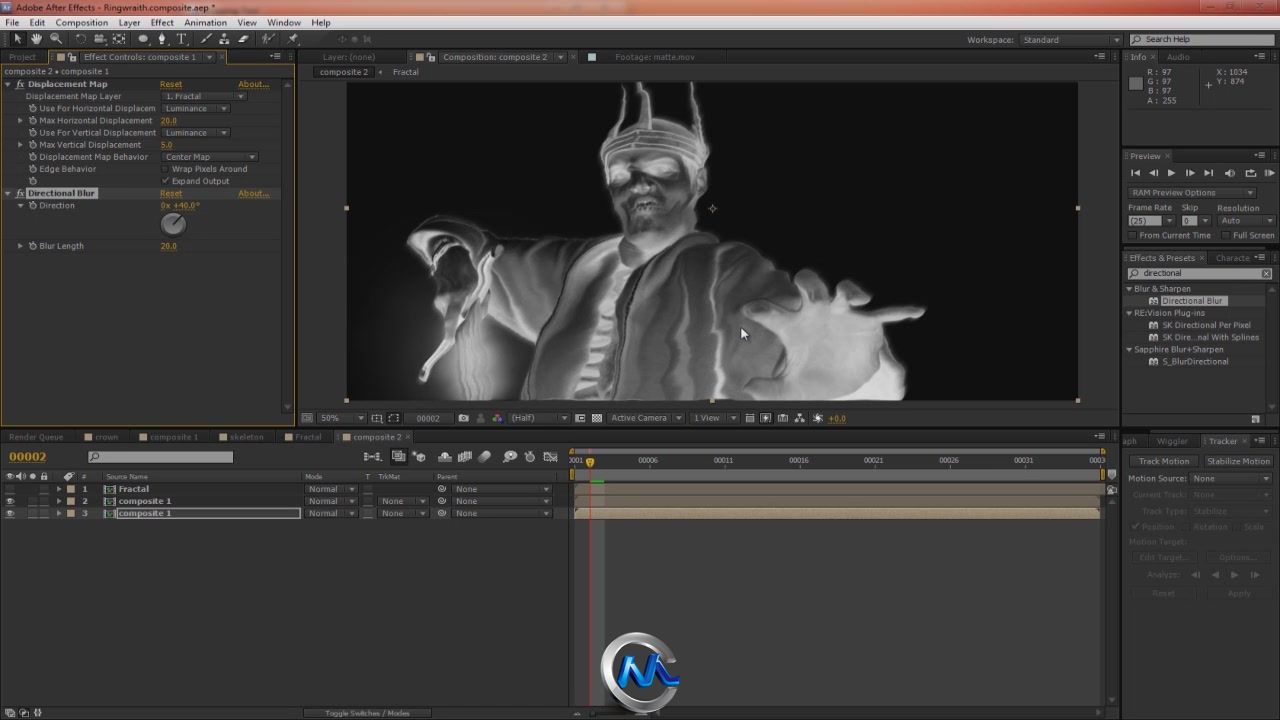Uncheck Expand Output checkbox

point(165,181)
